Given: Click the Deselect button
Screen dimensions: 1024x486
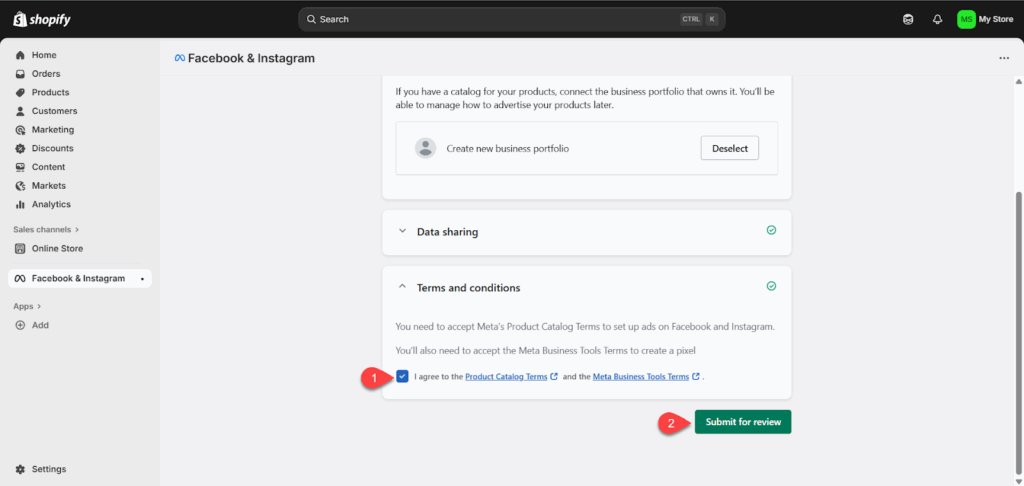Looking at the screenshot, I should click(x=729, y=148).
